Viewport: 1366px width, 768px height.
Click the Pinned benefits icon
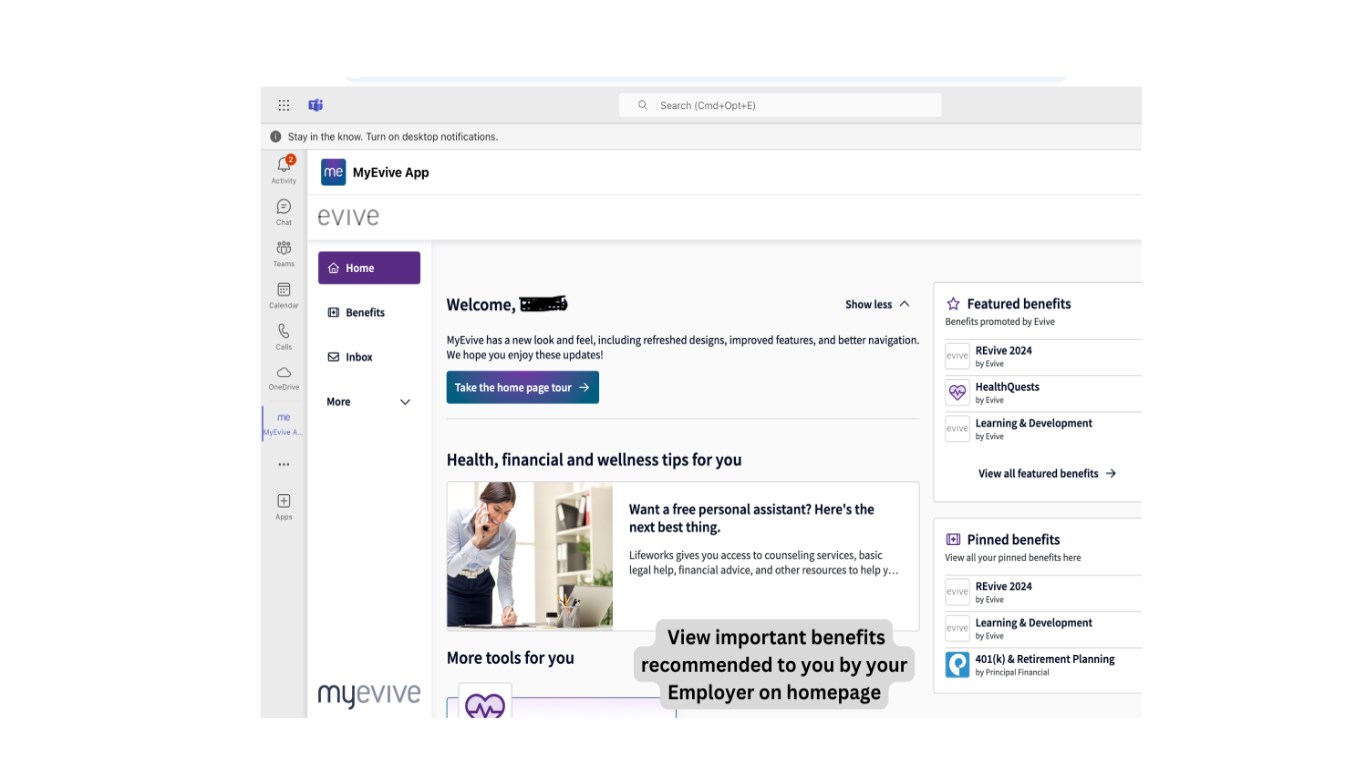(x=953, y=540)
